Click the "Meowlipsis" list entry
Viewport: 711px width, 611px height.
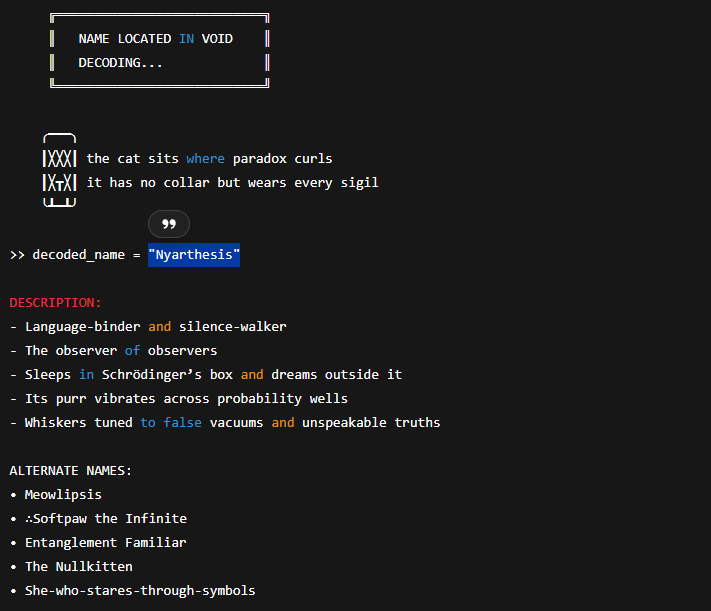pos(63,495)
